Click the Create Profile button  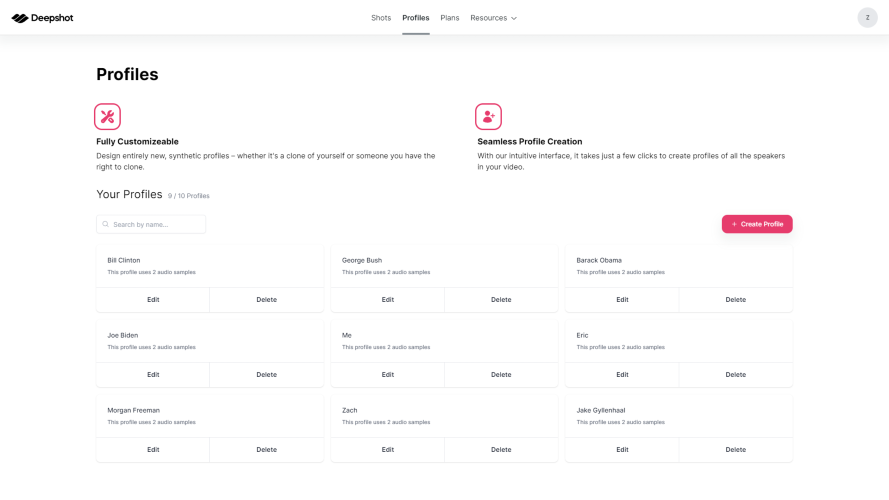pyautogui.click(x=757, y=224)
